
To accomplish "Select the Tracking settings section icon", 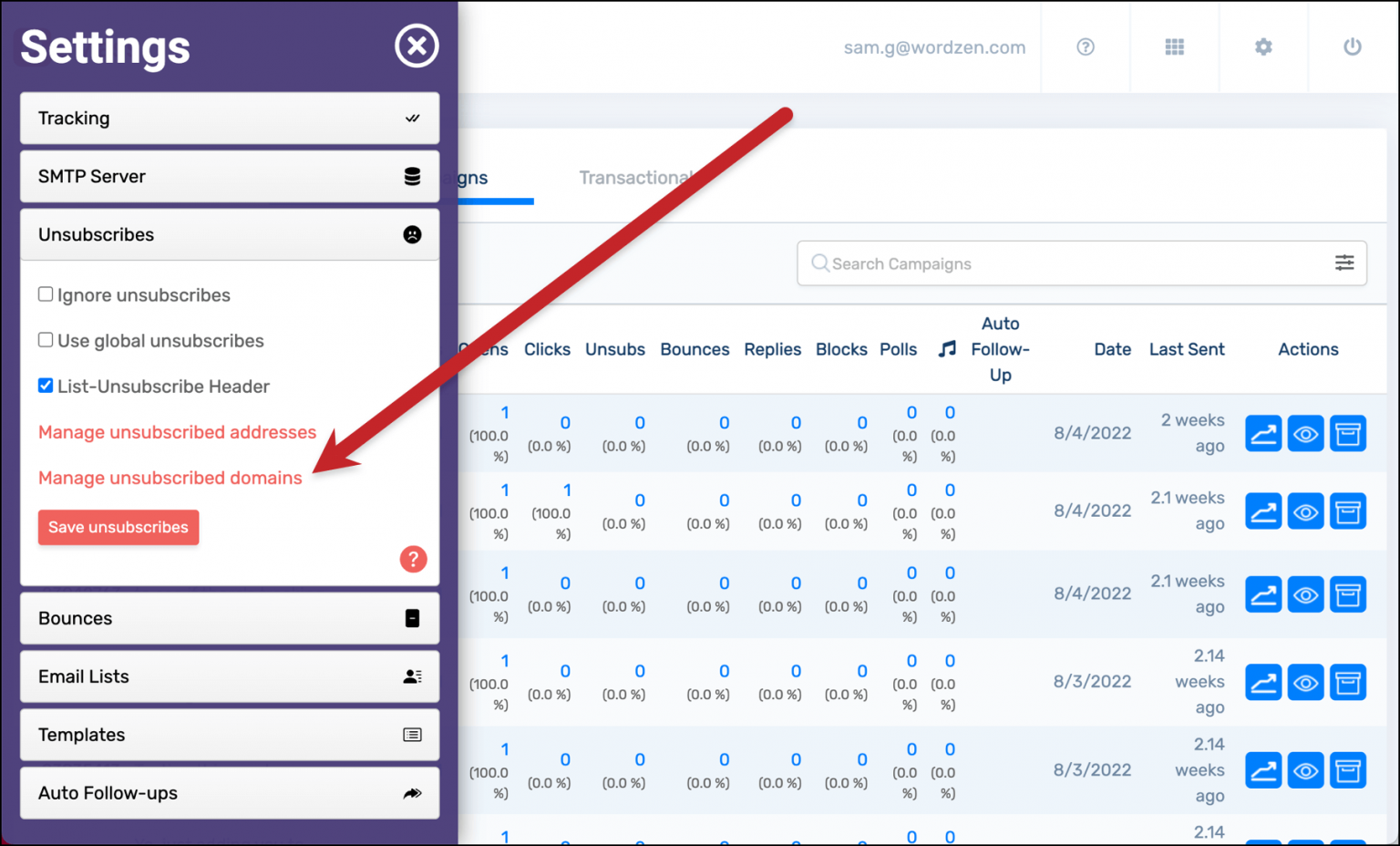I will tap(413, 118).
